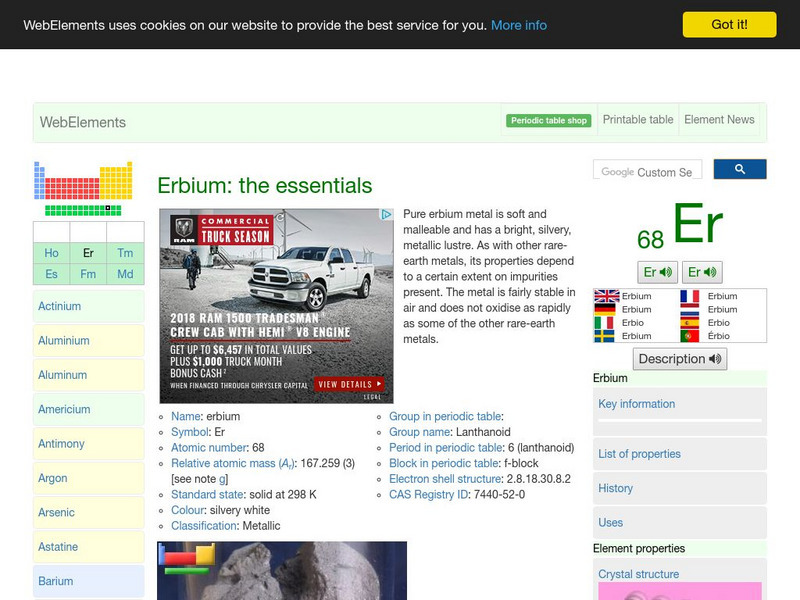Click the Google Custom Search field
800x600 pixels.
[x=647, y=171]
